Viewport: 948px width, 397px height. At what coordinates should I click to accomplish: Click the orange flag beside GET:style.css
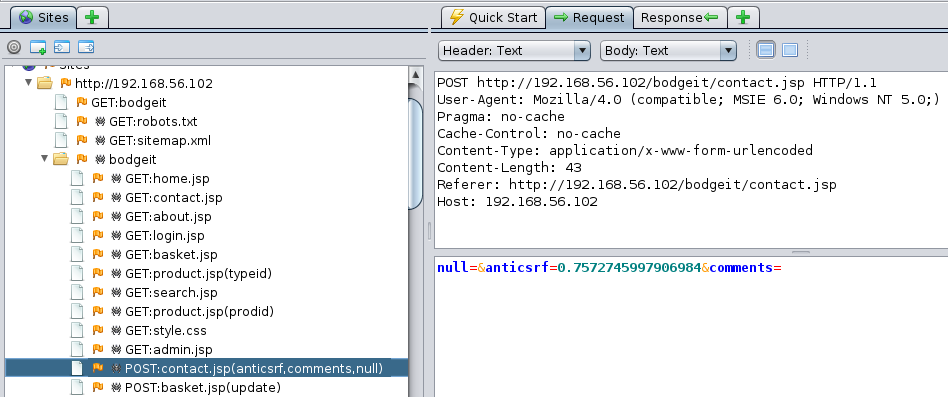(x=98, y=331)
